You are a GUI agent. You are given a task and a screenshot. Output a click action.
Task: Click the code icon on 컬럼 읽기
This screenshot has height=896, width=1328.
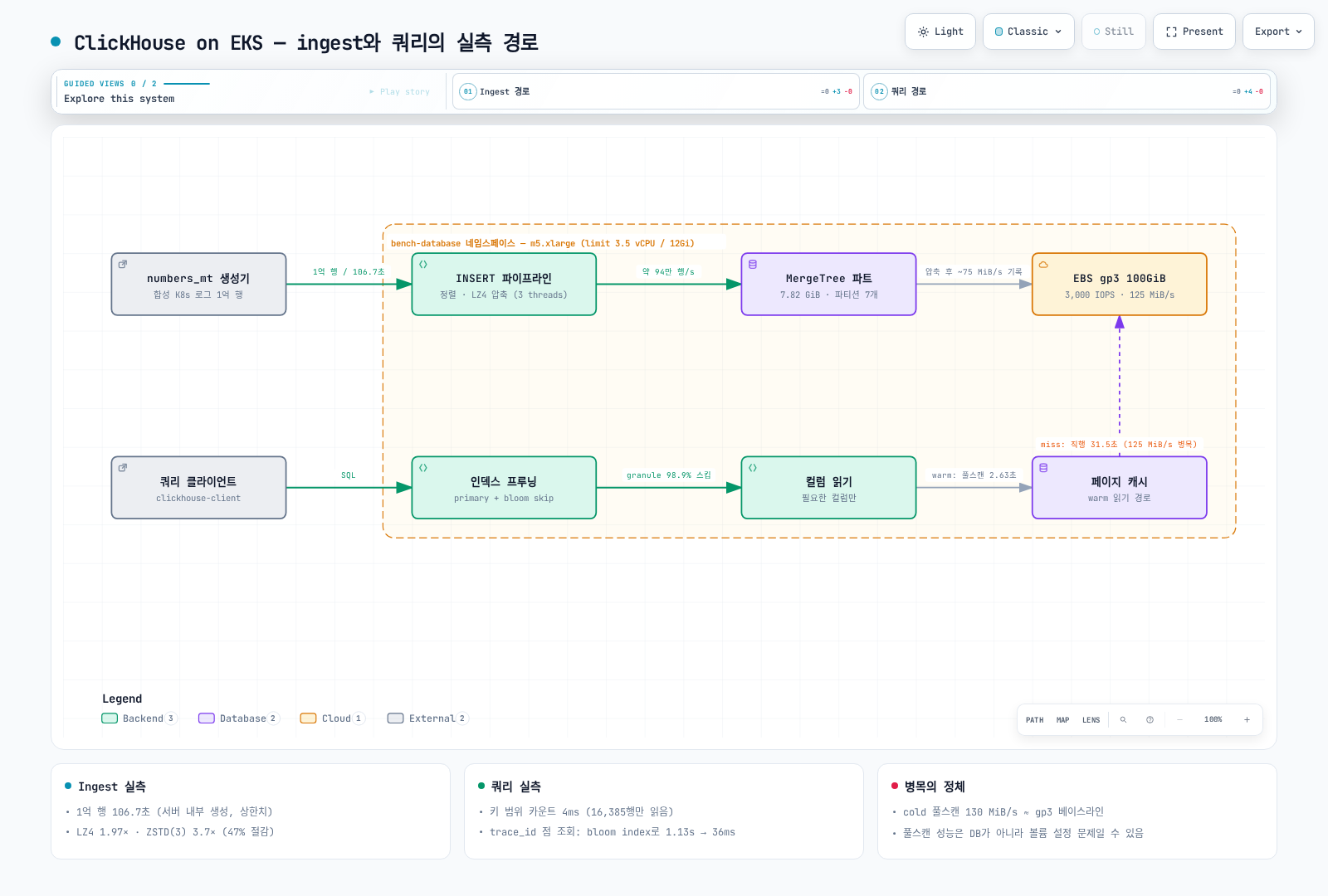pos(753,468)
